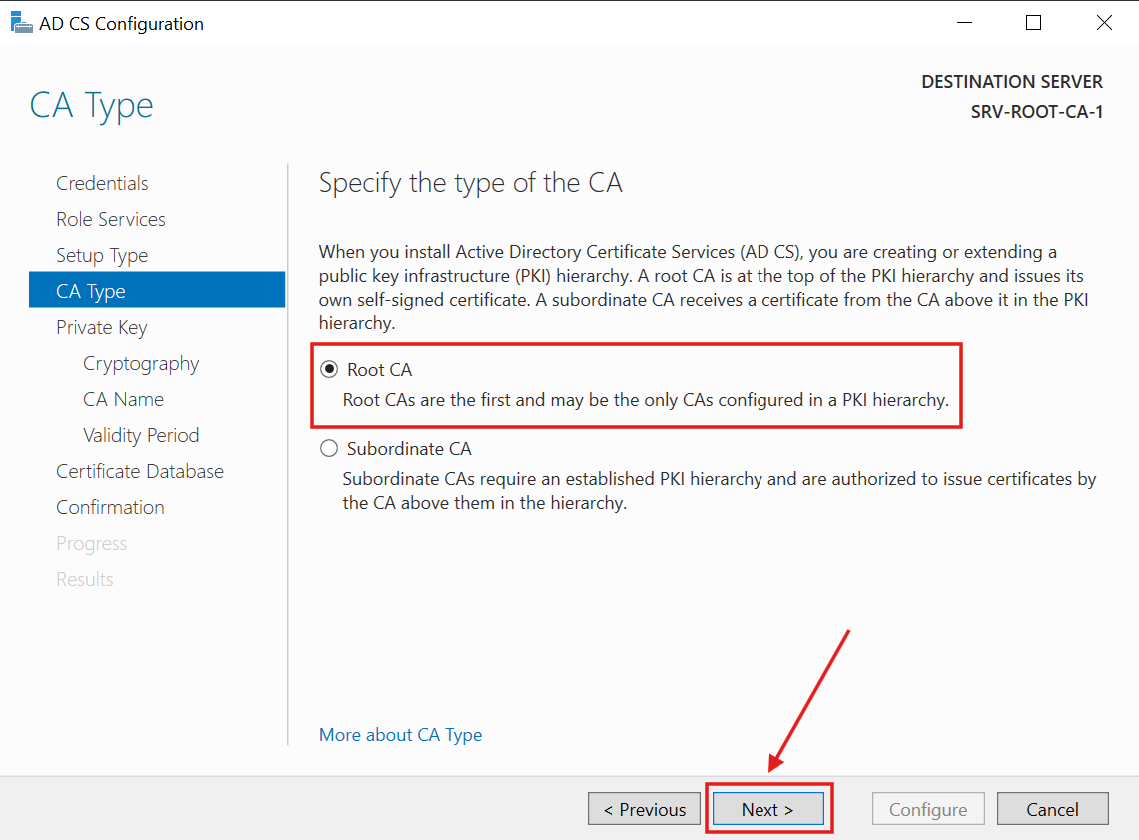Click the AD CS Configuration title bar icon

coord(22,22)
